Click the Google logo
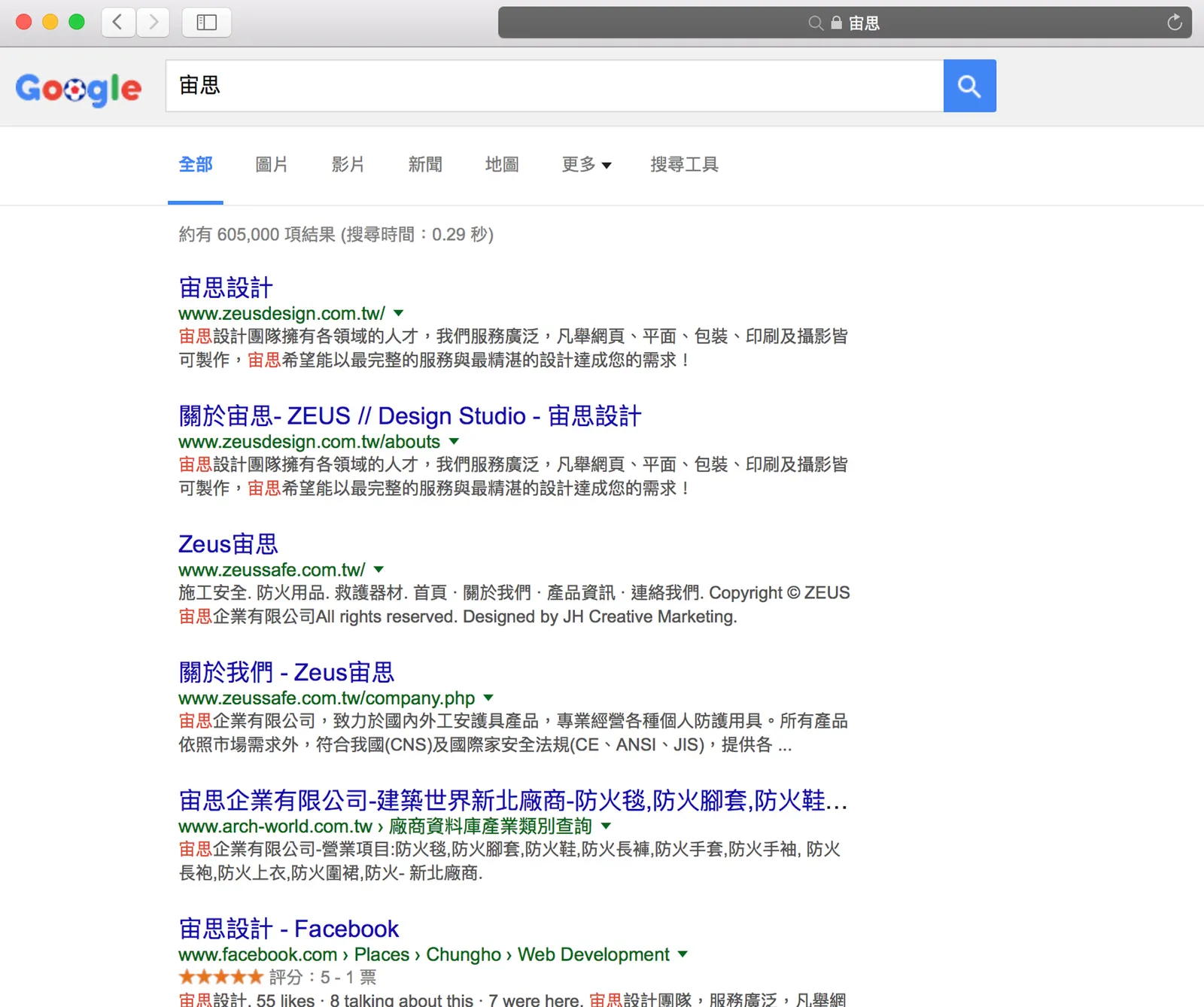The image size is (1204, 1007). pos(78,89)
